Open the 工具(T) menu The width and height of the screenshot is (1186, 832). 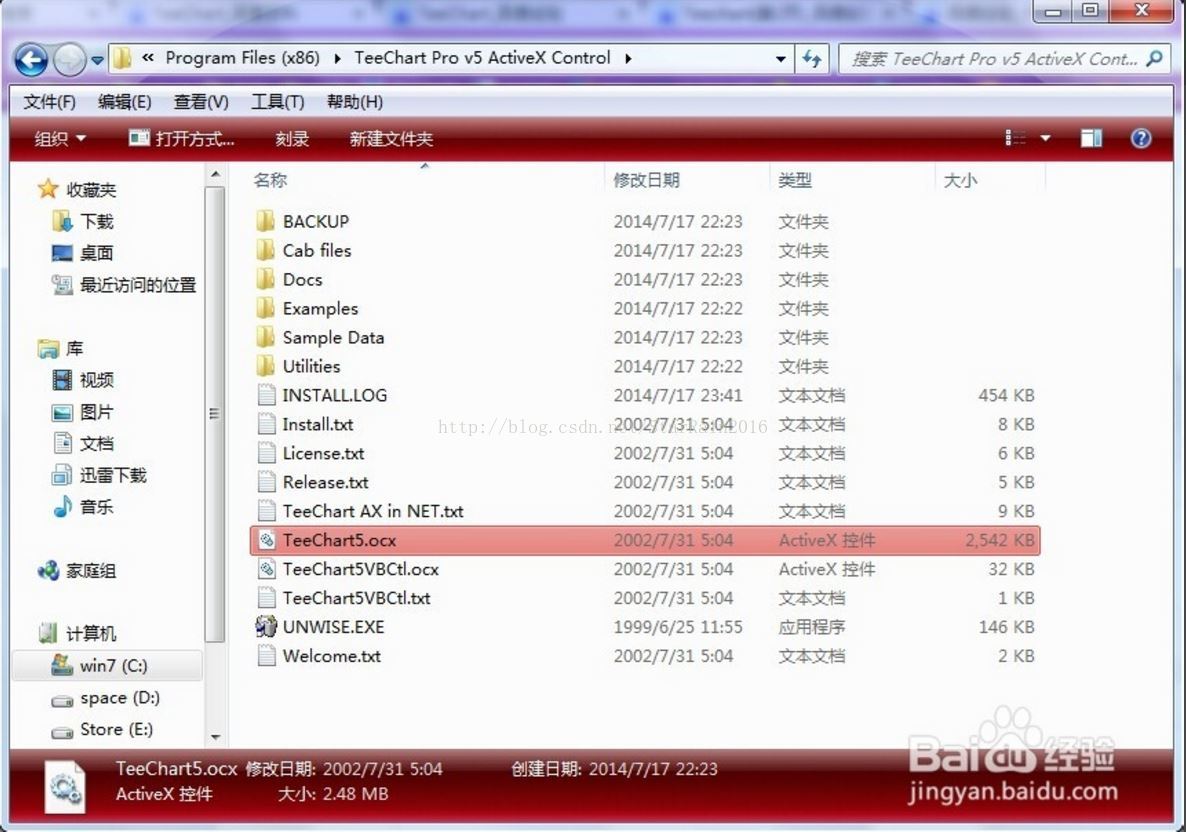278,101
